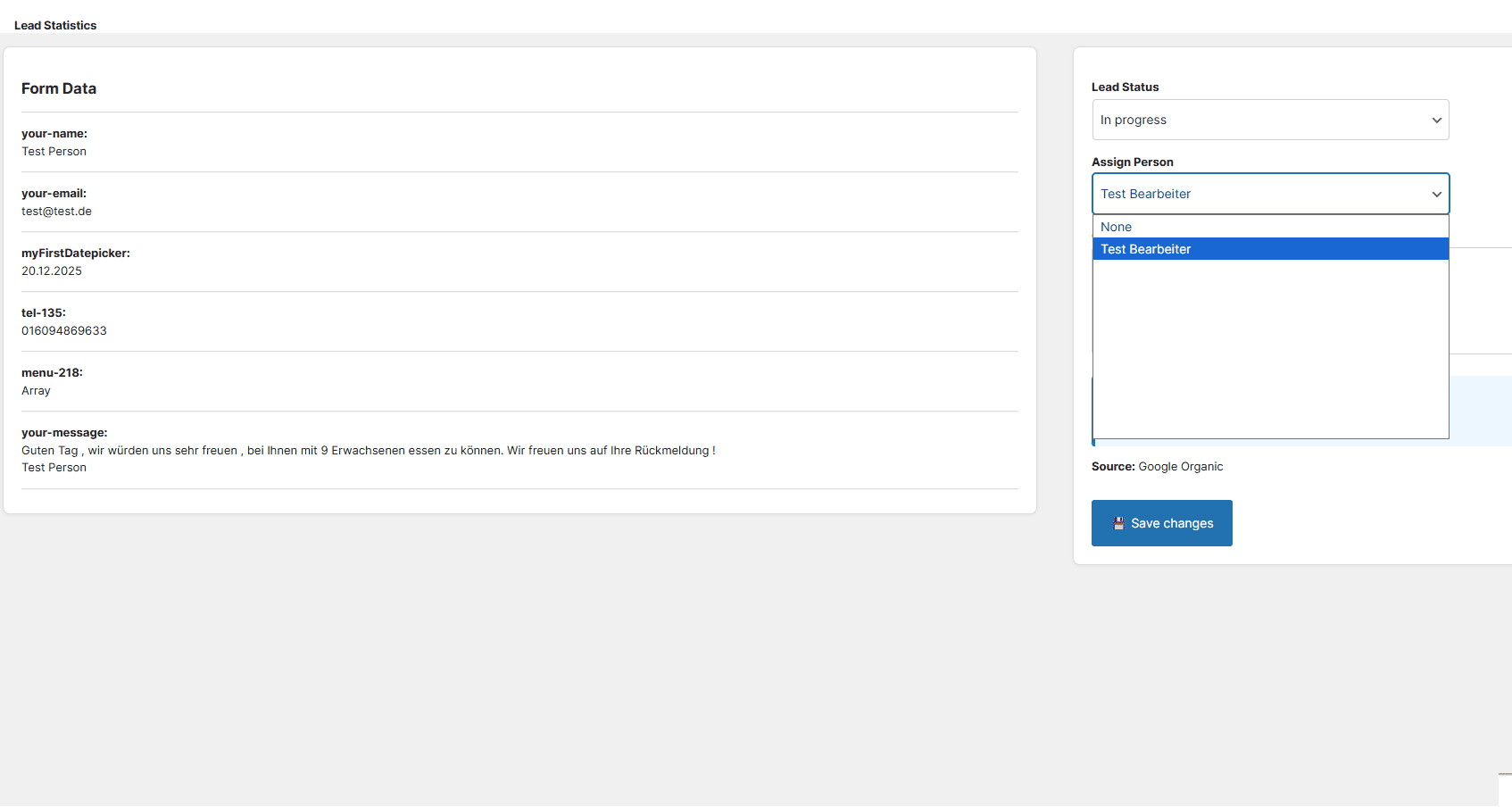The height and width of the screenshot is (807, 1512).
Task: Click the your-name field value Test Person
Action: [x=54, y=151]
